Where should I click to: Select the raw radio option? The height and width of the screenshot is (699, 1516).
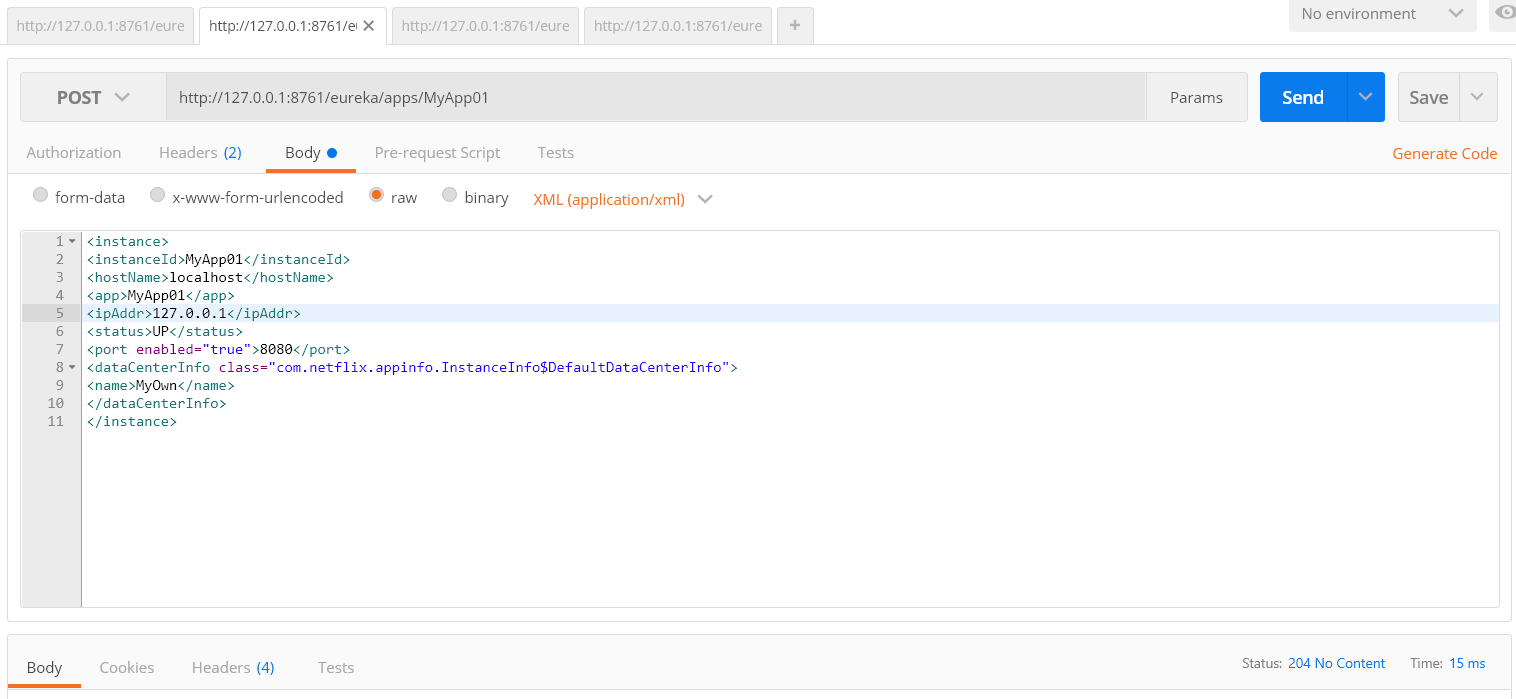pos(376,195)
